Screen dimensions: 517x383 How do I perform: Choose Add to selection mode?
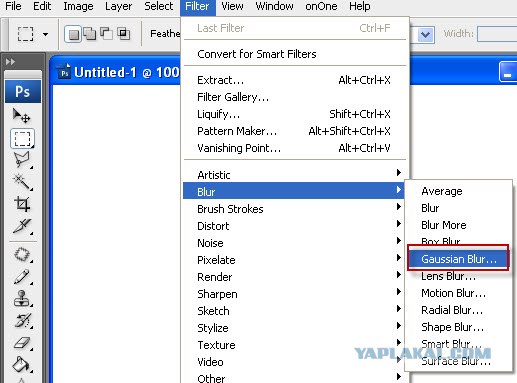[x=90, y=34]
